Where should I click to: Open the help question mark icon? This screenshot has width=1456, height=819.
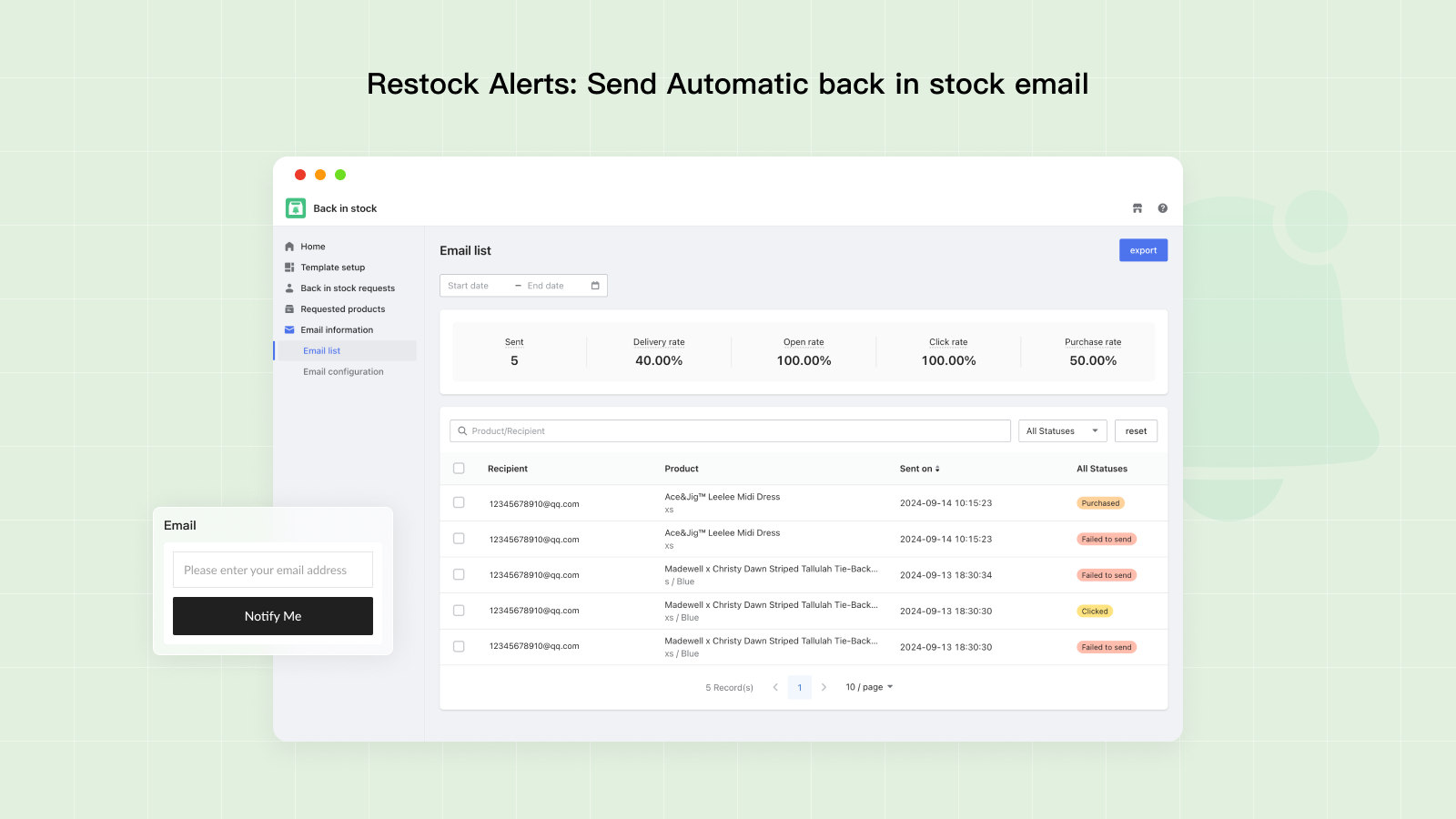tap(1162, 208)
